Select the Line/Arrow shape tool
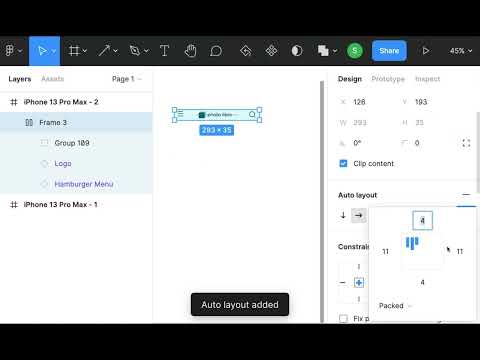The image size is (480, 360). tap(104, 51)
